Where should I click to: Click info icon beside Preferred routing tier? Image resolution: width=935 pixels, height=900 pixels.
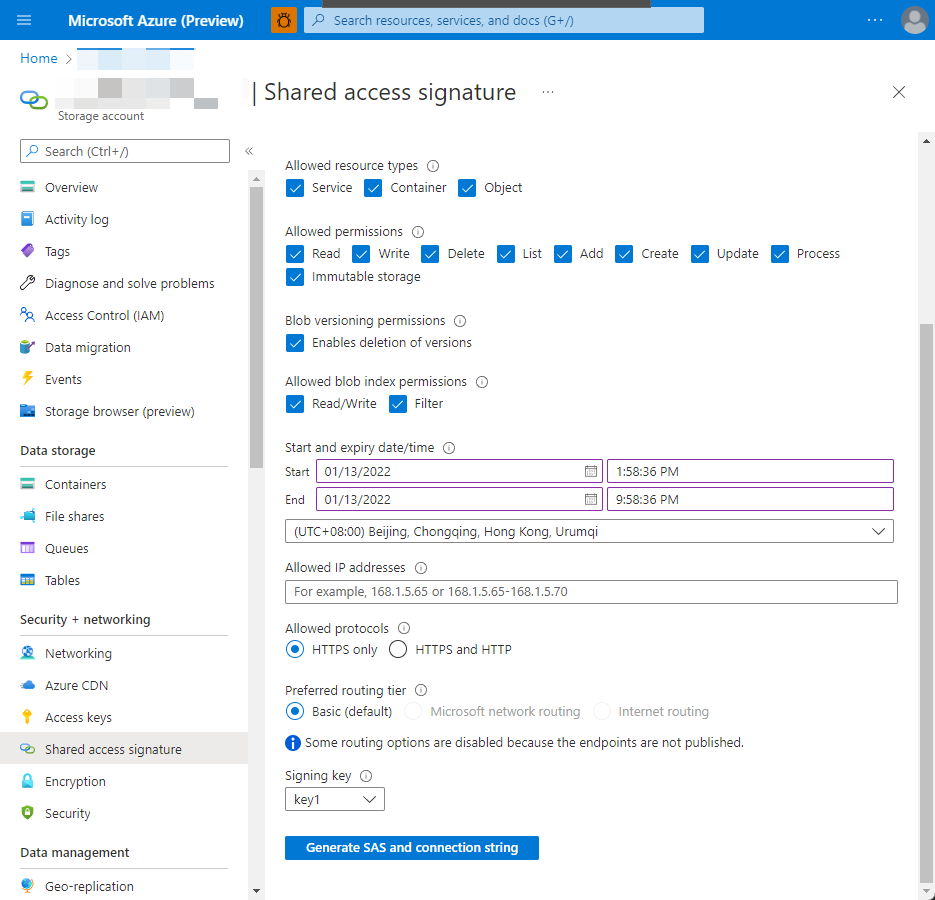[x=421, y=690]
